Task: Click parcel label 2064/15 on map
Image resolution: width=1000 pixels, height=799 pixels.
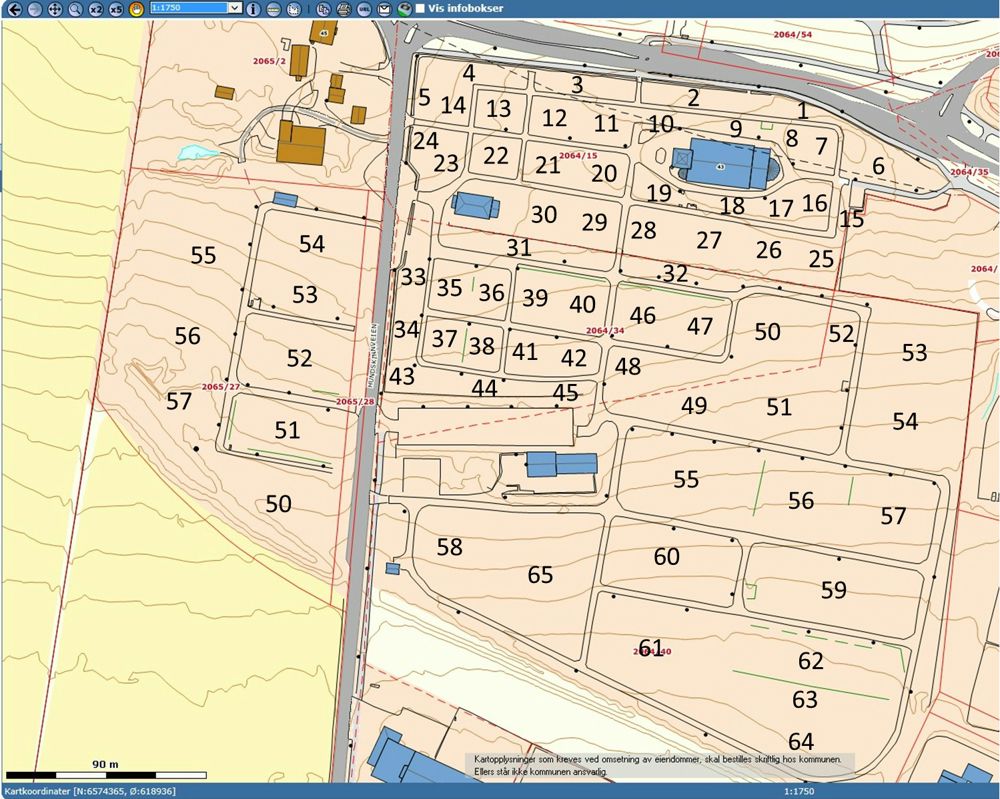Action: pyautogui.click(x=578, y=156)
